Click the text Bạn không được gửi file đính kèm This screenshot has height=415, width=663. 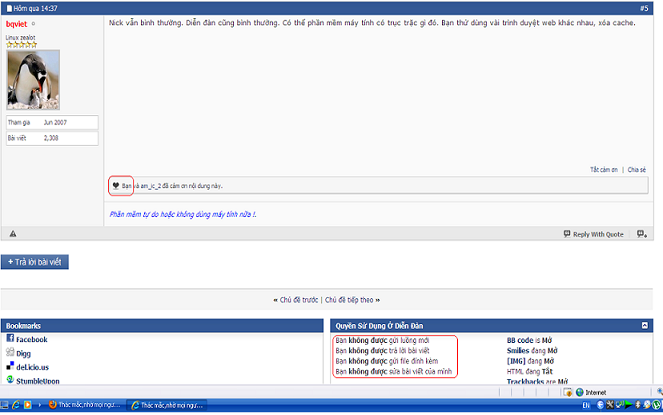click(x=386, y=361)
